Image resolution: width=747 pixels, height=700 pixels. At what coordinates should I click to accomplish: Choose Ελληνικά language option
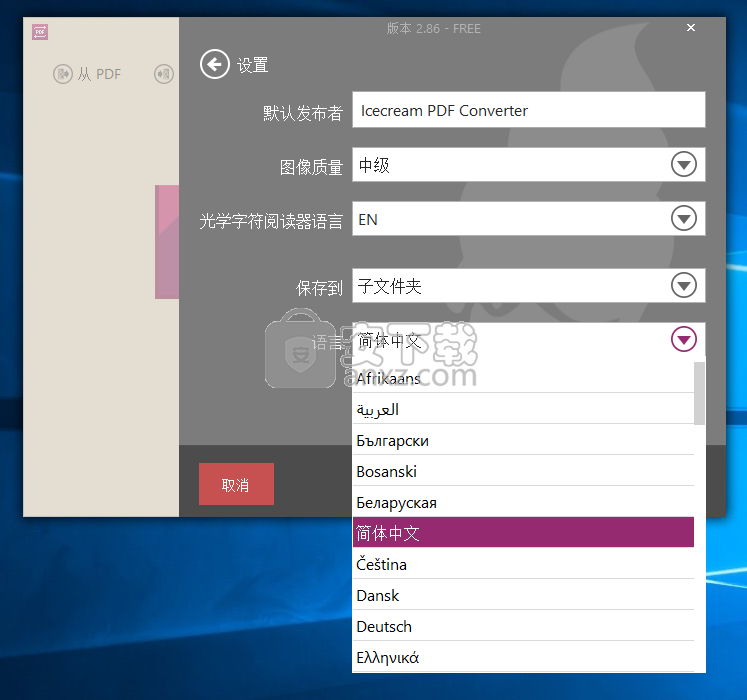point(523,657)
